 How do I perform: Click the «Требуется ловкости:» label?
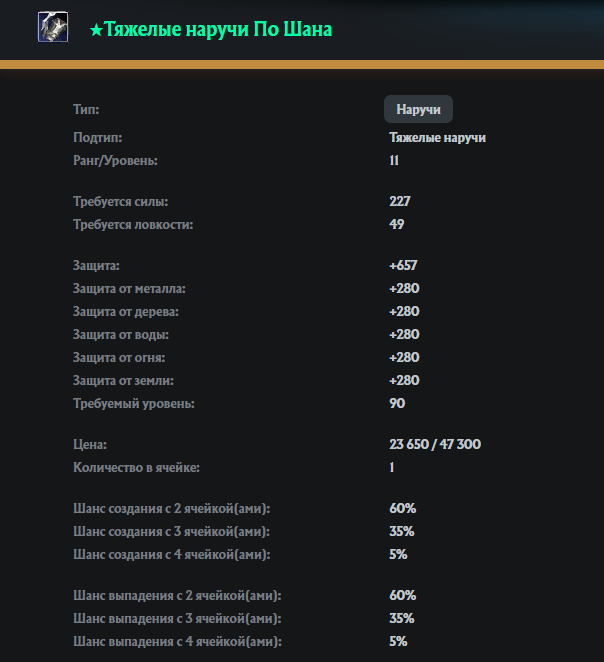(x=133, y=224)
